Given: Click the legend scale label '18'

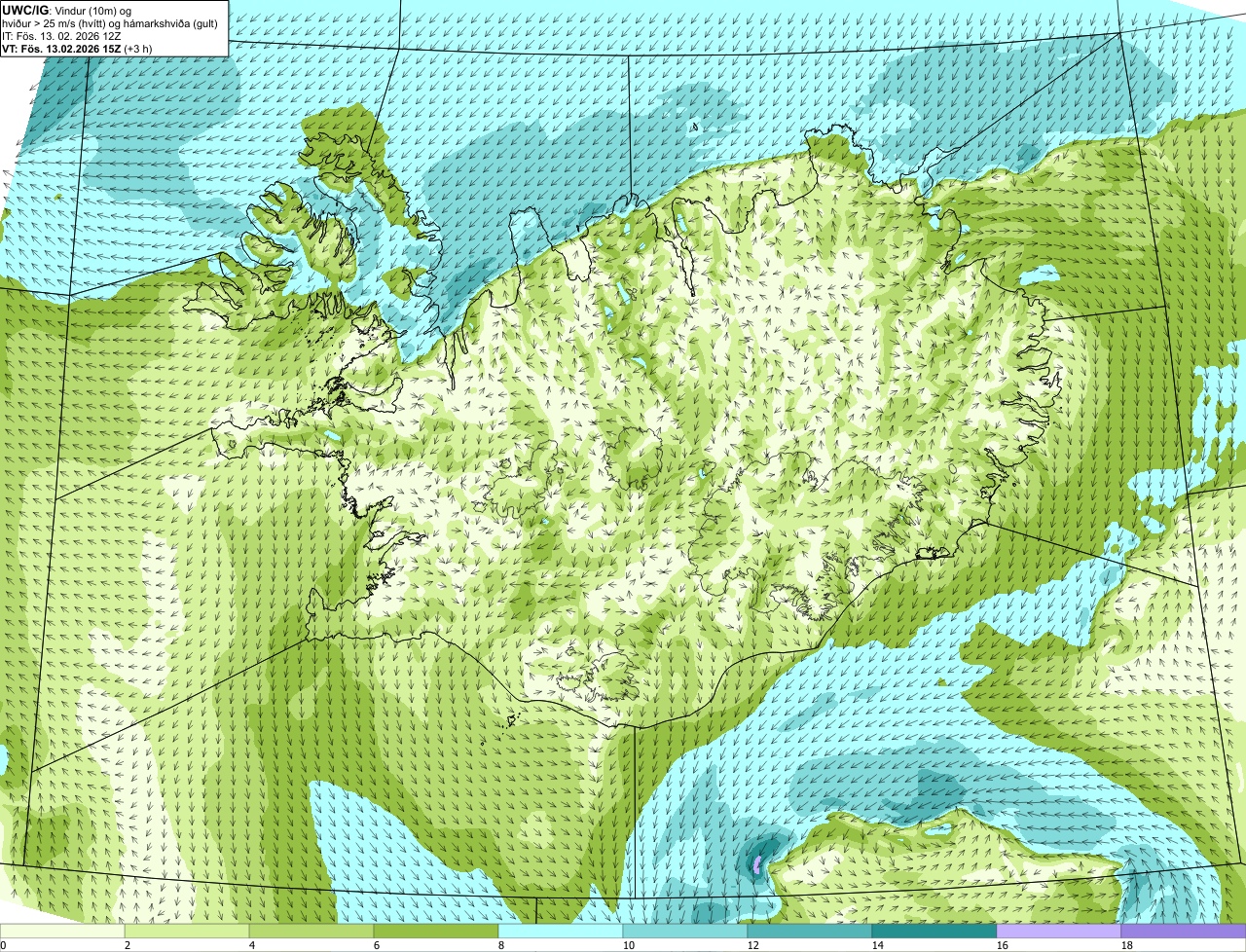Looking at the screenshot, I should click(x=1127, y=945).
